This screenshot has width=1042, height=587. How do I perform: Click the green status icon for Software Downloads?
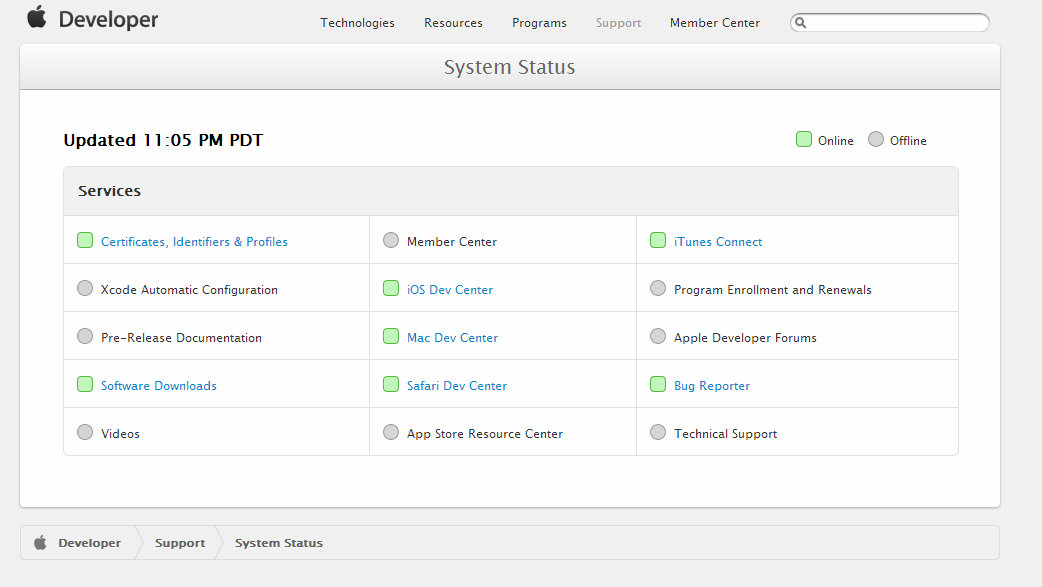coord(85,384)
